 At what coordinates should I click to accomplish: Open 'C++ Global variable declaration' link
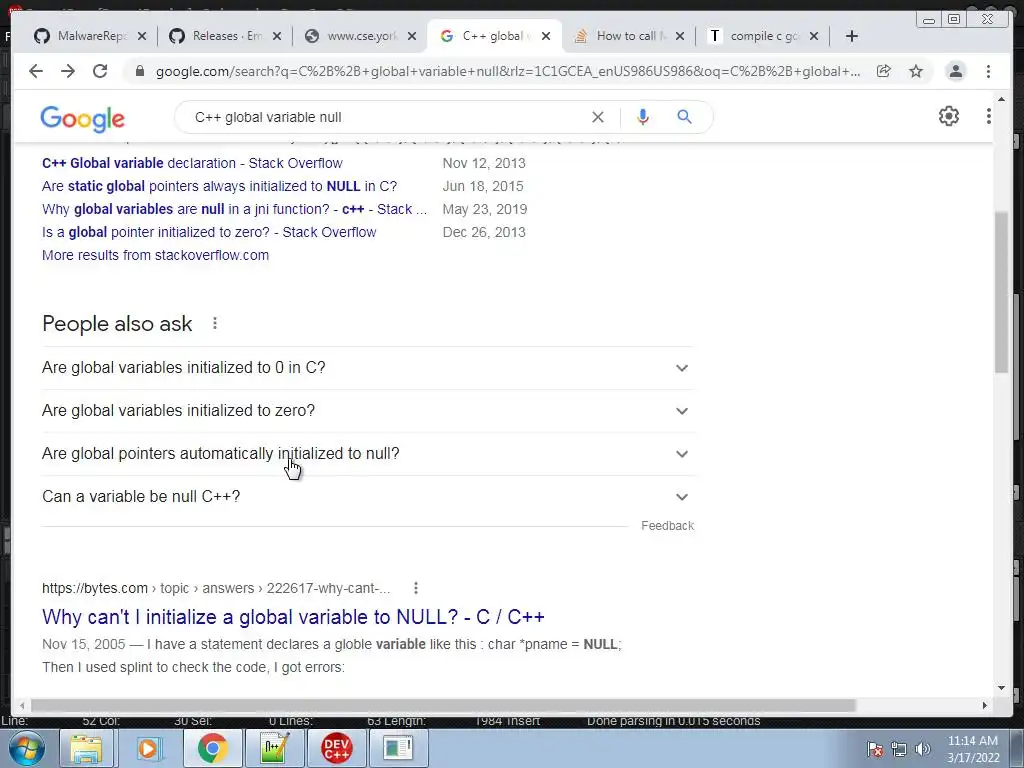point(192,163)
